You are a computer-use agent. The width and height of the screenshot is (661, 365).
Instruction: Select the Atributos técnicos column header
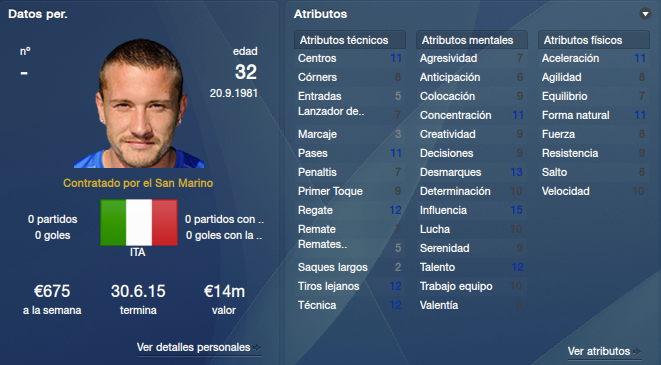349,40
